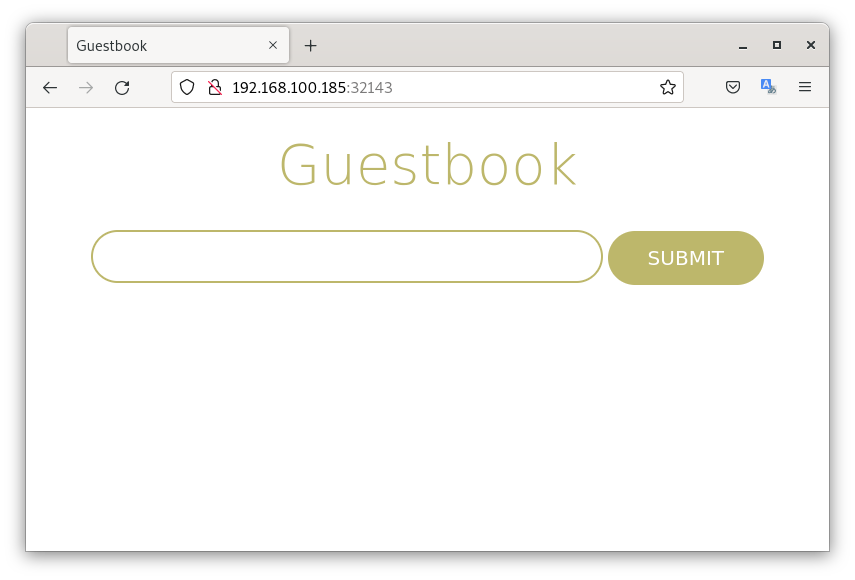Screen dimensions: 855x580
Task: Click the forward navigation arrow
Action: [86, 88]
